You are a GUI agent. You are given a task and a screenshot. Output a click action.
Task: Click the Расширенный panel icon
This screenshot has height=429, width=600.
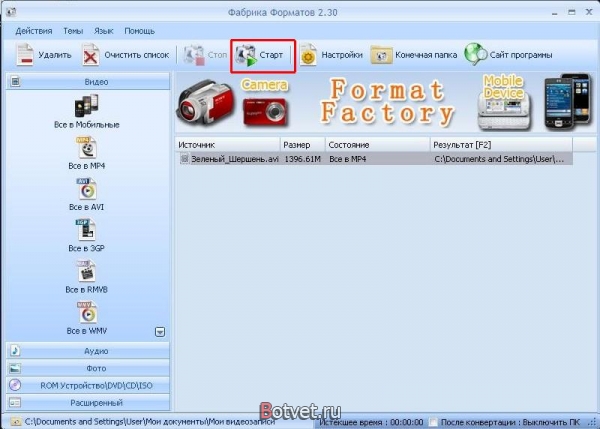(15, 403)
